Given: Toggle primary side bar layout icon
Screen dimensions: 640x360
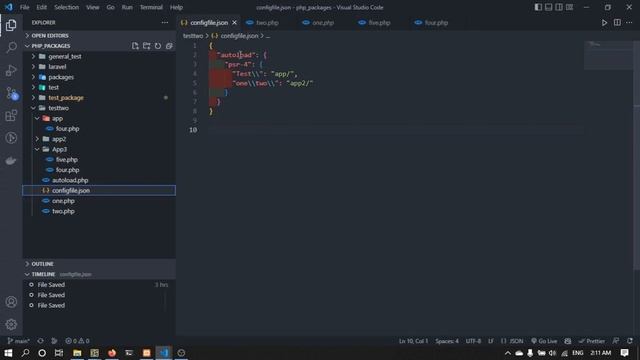Looking at the screenshot, I should [x=538, y=7].
